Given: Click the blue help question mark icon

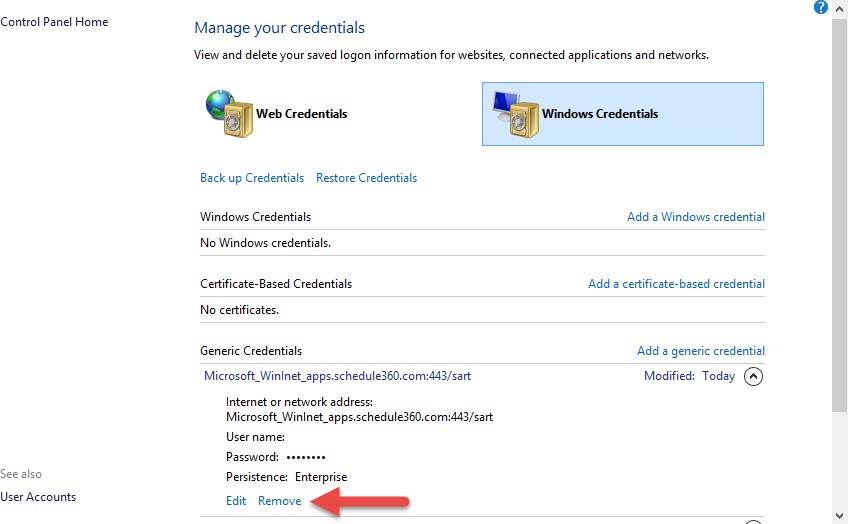Looking at the screenshot, I should click(x=820, y=7).
